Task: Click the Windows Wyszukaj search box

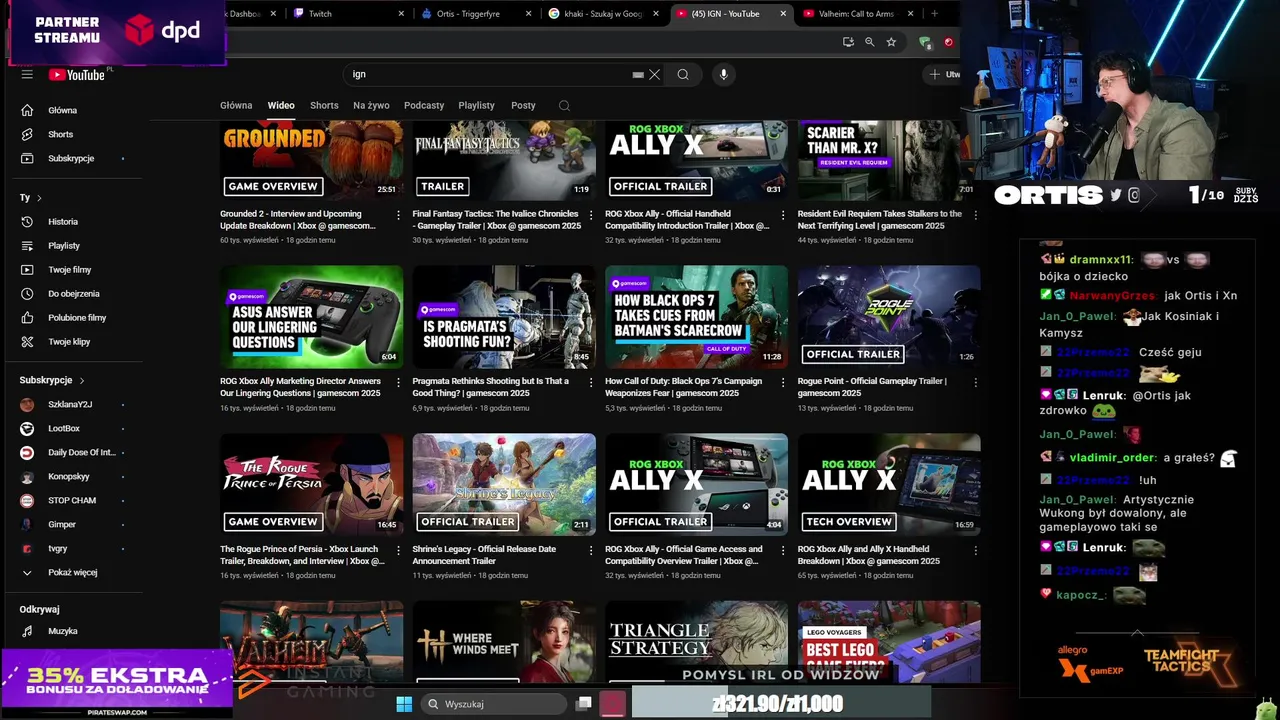Action: (495, 704)
